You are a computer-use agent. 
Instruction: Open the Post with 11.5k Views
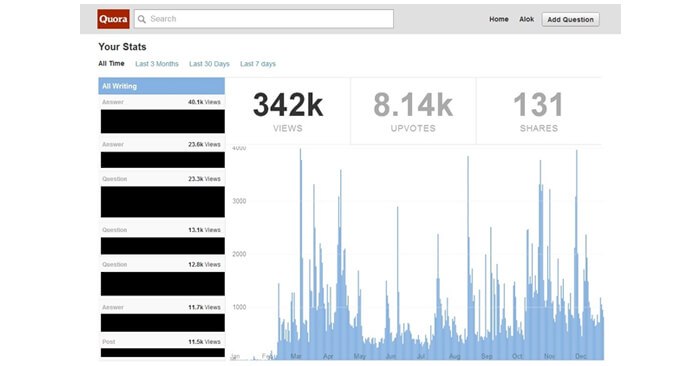point(162,347)
